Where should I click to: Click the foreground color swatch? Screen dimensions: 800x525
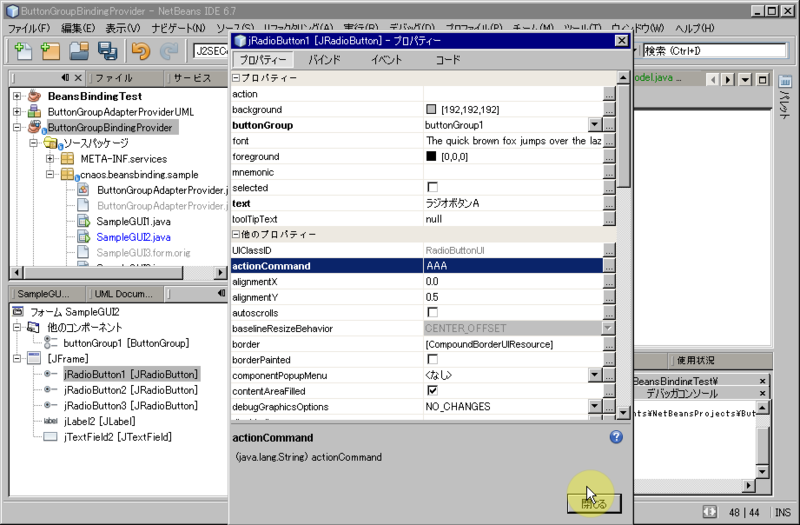click(x=431, y=156)
